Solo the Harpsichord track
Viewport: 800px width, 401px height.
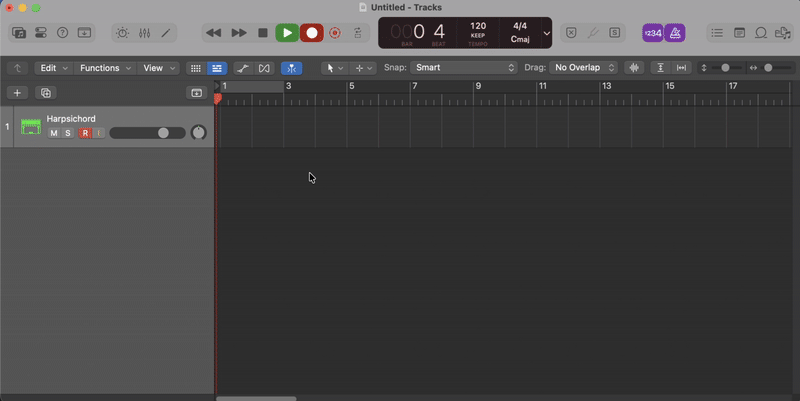[68, 133]
